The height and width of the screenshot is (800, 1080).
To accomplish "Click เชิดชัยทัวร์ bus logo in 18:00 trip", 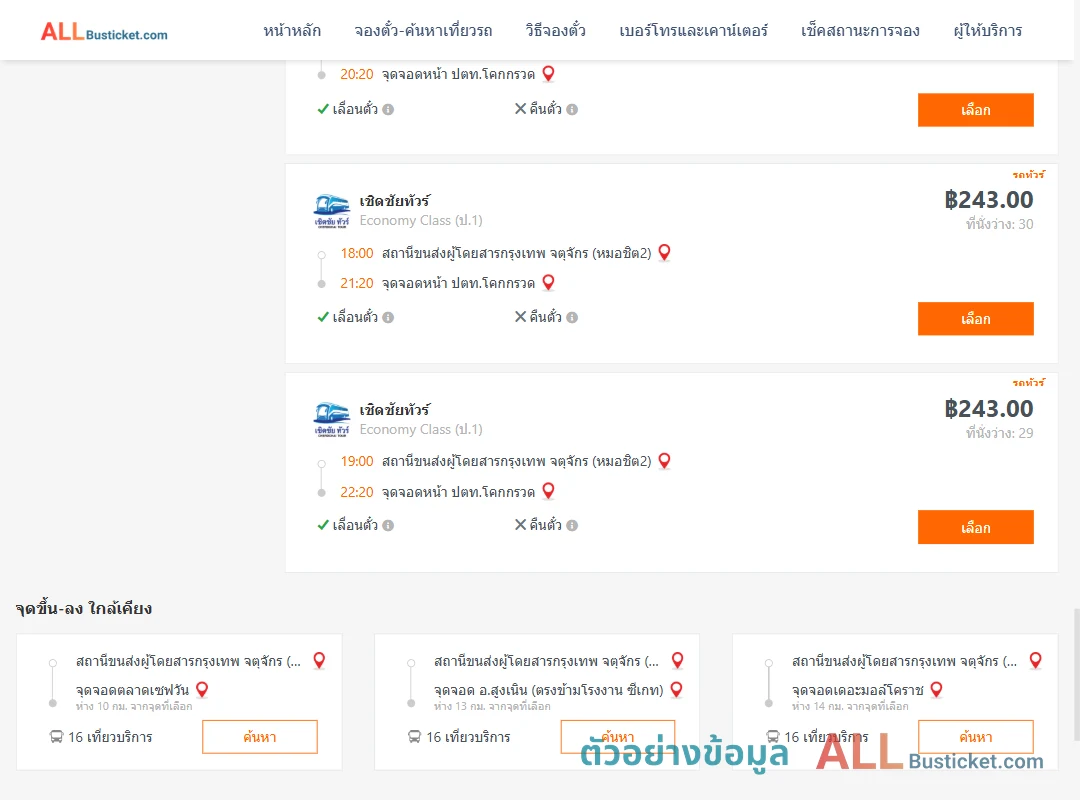I will point(331,211).
